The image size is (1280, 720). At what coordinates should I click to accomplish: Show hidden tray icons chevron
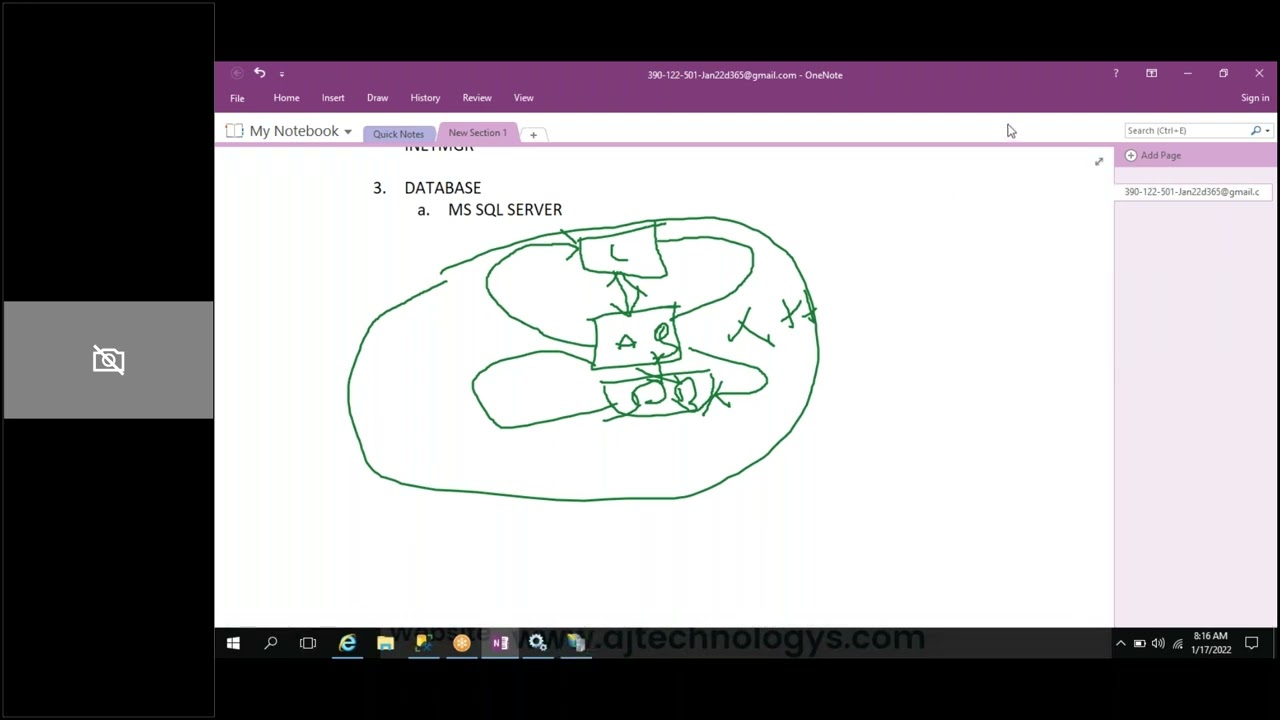point(1120,643)
